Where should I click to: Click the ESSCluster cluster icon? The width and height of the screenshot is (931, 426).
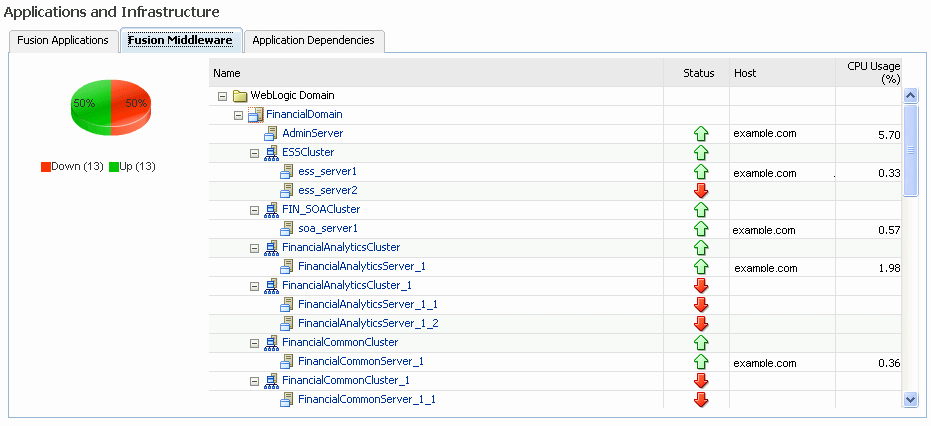(271, 153)
